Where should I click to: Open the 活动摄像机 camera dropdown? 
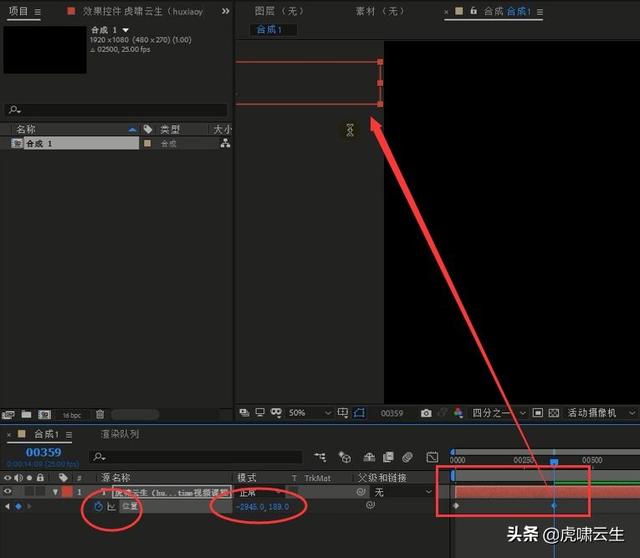601,413
